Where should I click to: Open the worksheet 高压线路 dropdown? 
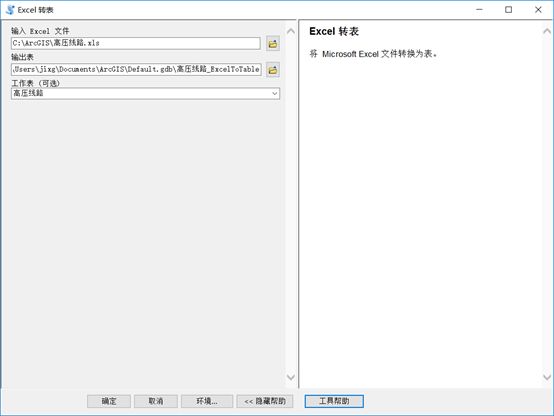(274, 93)
